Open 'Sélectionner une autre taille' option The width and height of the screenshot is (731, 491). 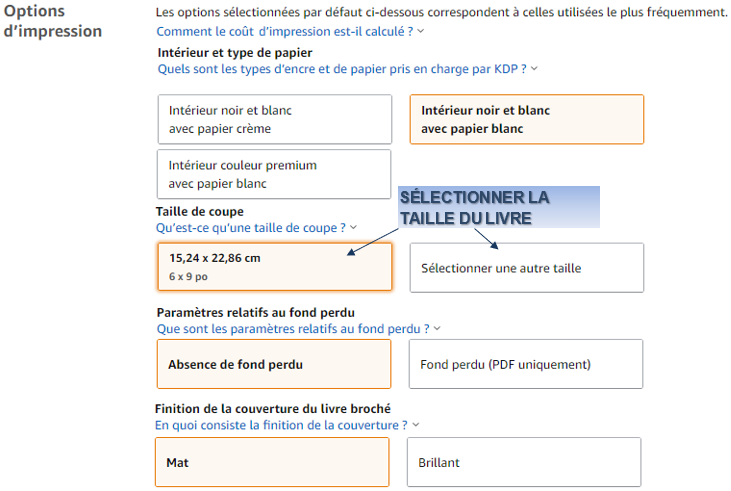point(527,268)
